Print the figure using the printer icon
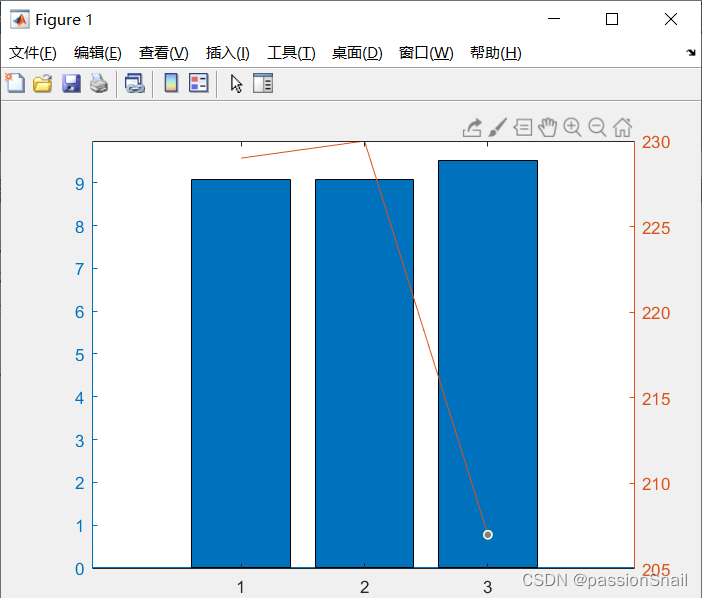Screen dimensions: 702x598 pyautogui.click(x=99, y=83)
